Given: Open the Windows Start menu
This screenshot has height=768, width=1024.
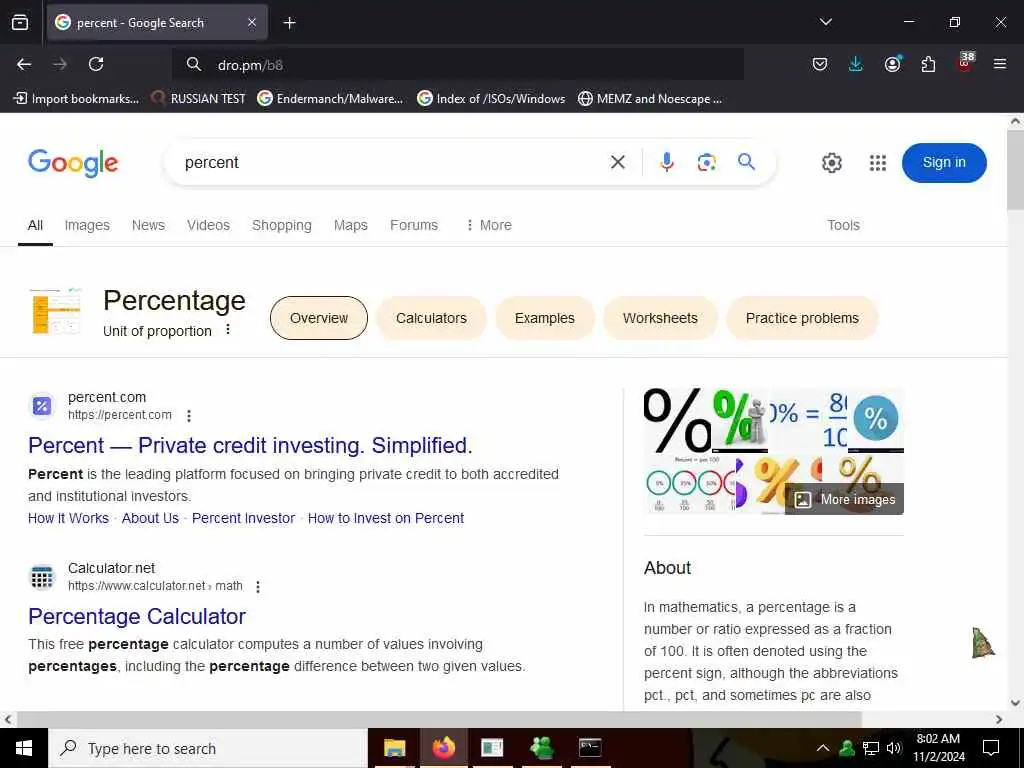Looking at the screenshot, I should tap(24, 748).
